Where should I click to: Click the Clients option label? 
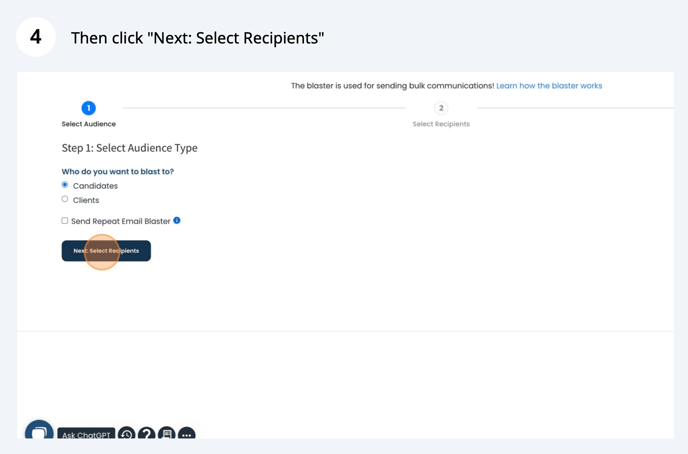point(86,200)
